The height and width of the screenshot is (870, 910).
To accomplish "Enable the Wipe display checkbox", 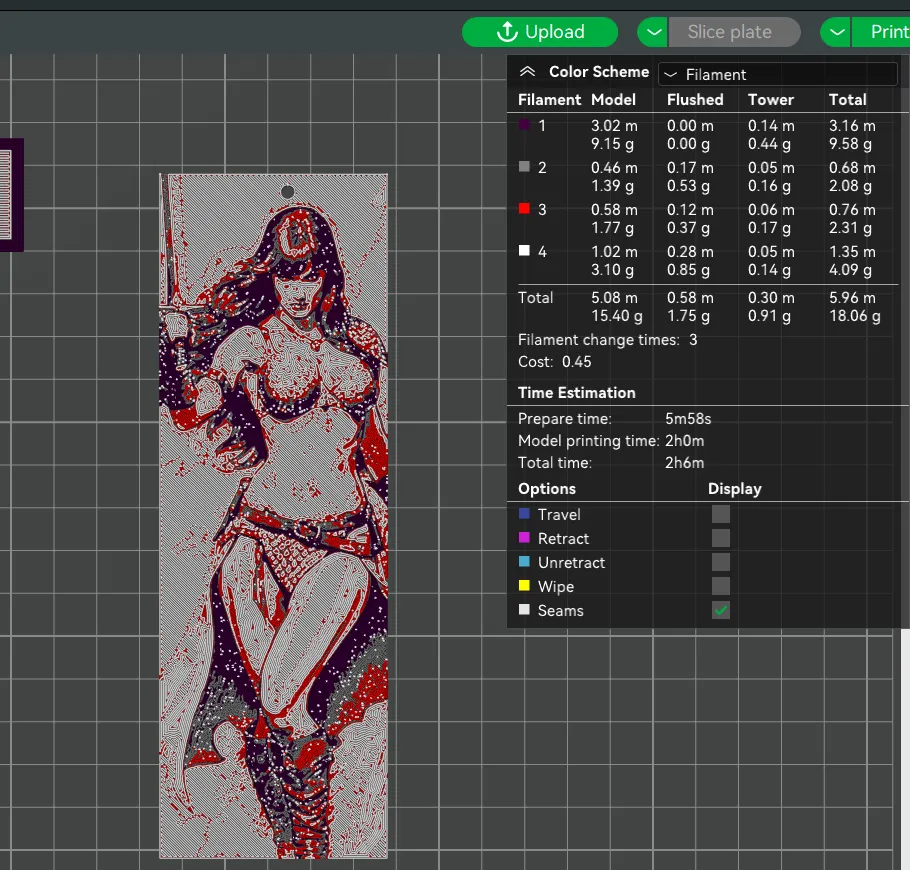I will click(x=721, y=586).
